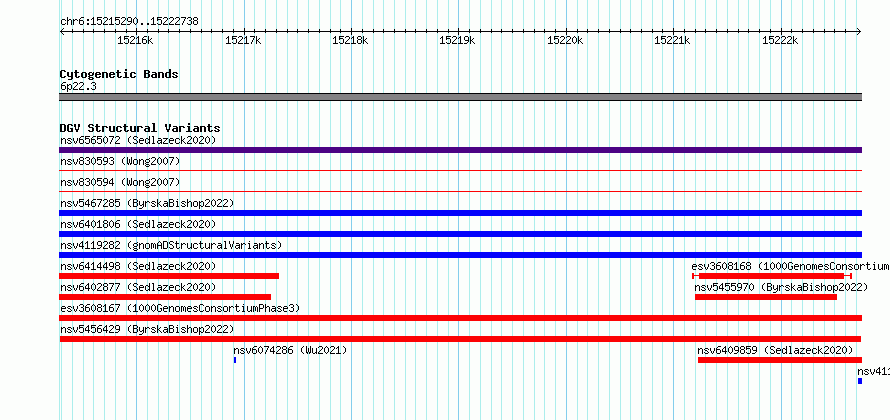This screenshot has height=420, width=890.
Task: Click the tiny blue marker under truncated nsv41 label
Action: click(x=860, y=381)
